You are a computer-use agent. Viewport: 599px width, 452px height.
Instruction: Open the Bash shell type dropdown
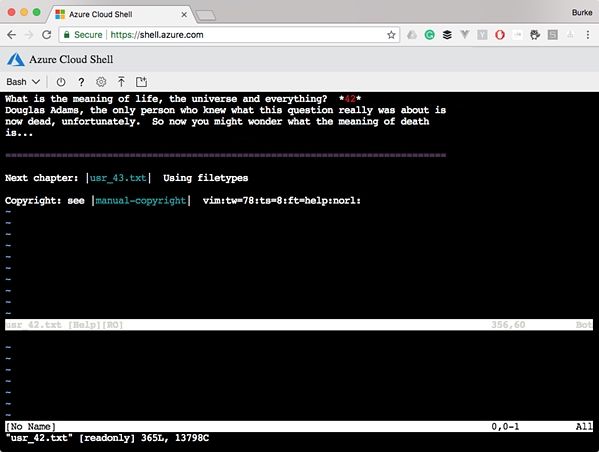[x=23, y=82]
